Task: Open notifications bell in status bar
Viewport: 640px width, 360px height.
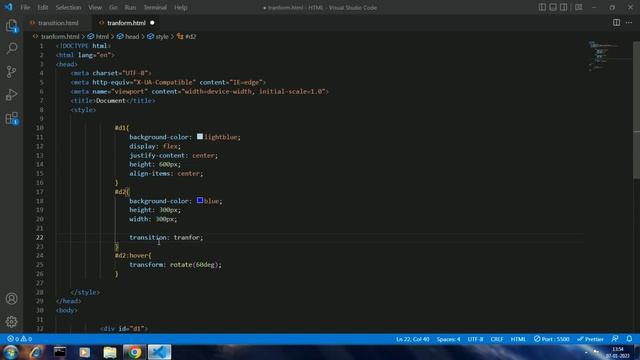Action: coord(629,339)
